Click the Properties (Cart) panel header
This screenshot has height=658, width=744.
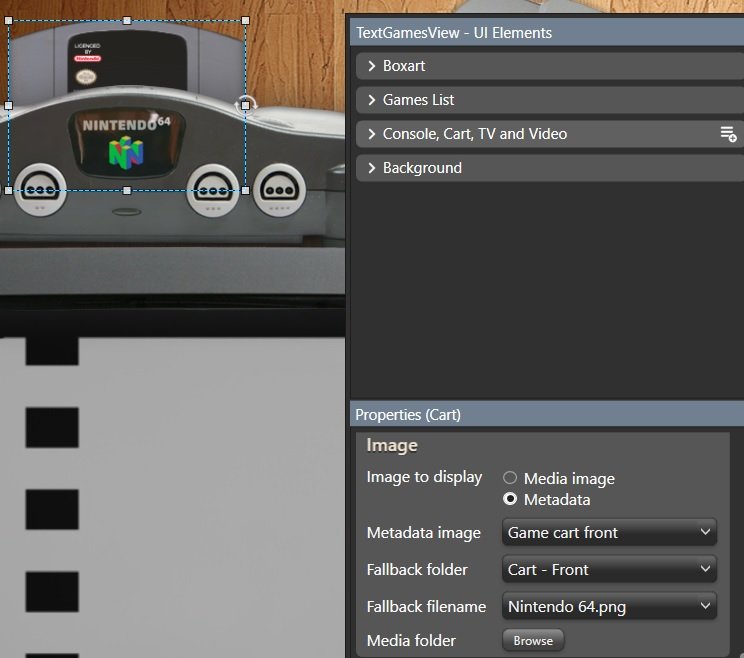547,414
